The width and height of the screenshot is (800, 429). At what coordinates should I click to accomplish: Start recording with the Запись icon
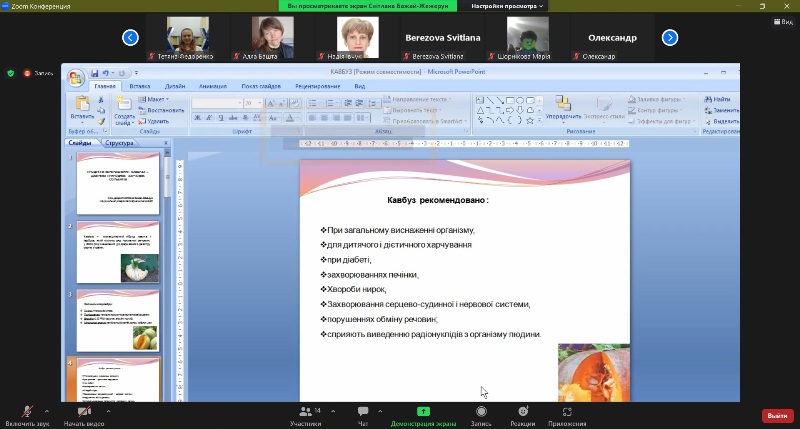(x=482, y=412)
